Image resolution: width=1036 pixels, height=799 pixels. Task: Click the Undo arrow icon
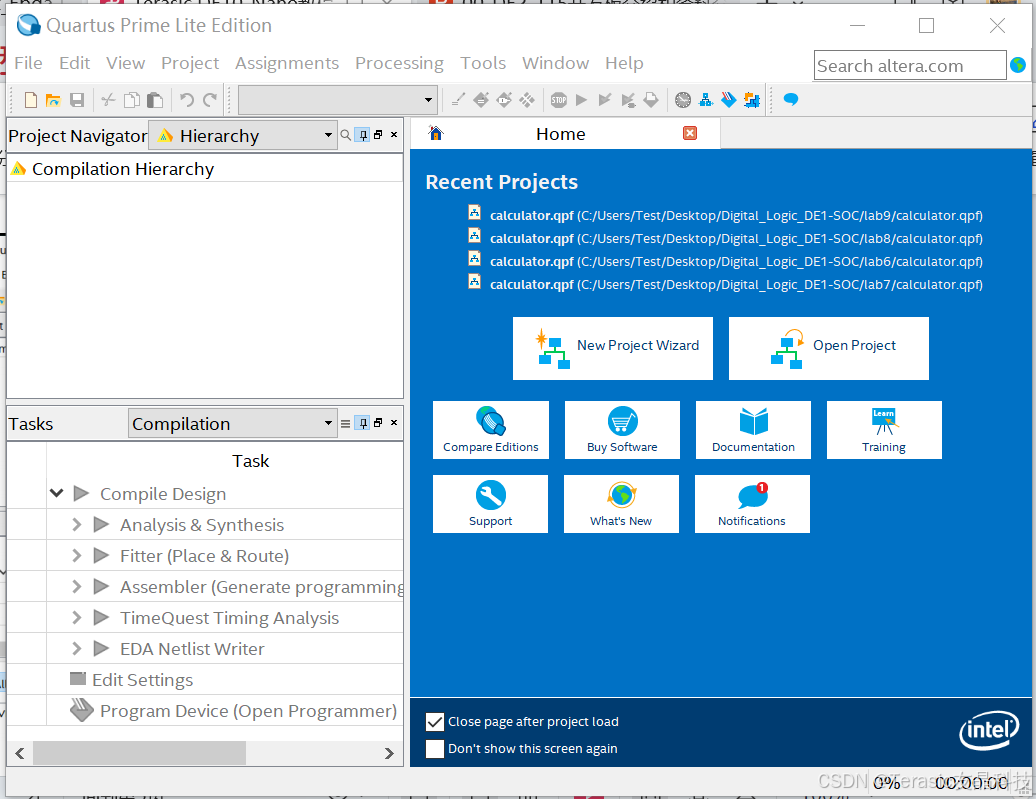click(187, 100)
